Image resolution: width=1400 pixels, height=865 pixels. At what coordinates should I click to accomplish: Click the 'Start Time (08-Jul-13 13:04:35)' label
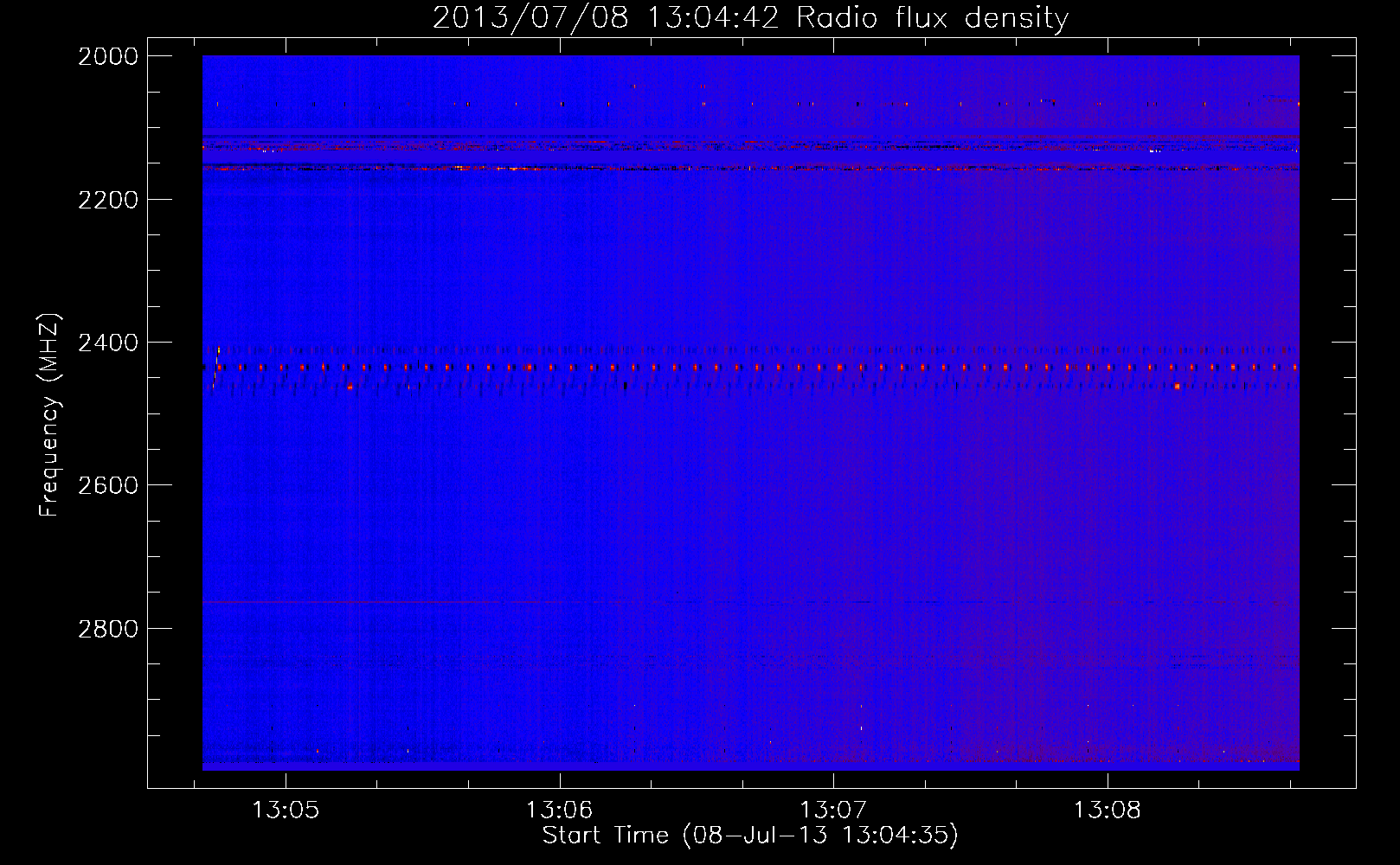pos(750,836)
